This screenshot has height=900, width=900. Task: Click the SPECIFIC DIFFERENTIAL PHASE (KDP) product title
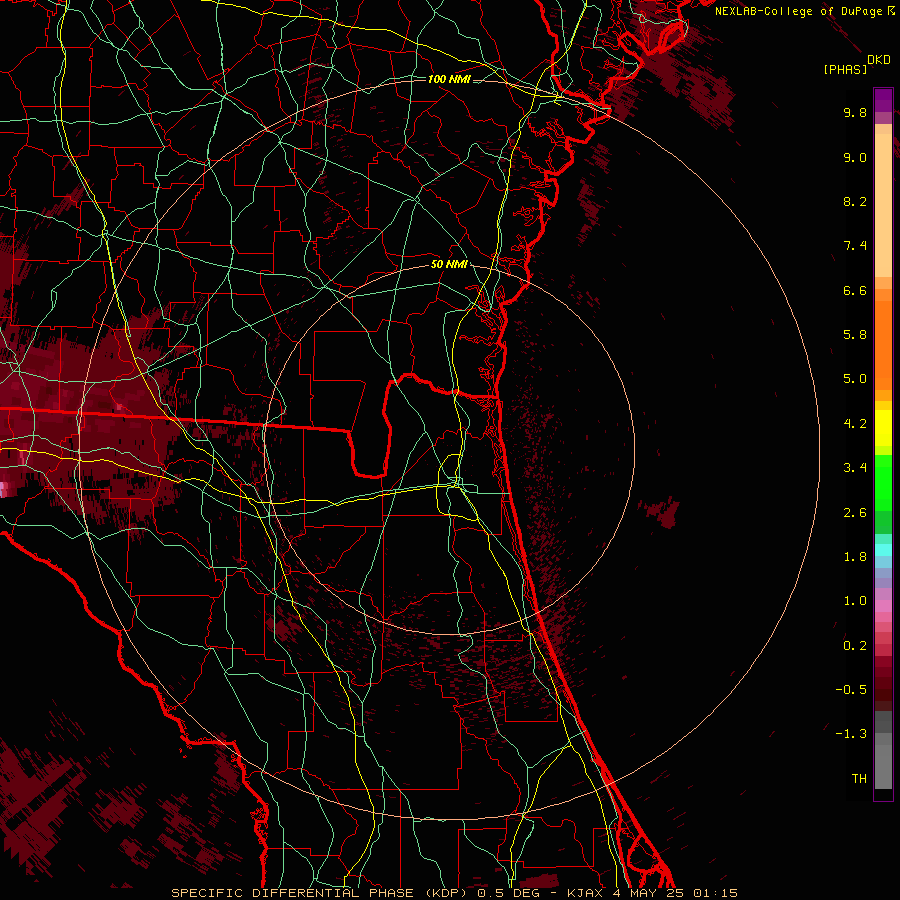pyautogui.click(x=319, y=893)
